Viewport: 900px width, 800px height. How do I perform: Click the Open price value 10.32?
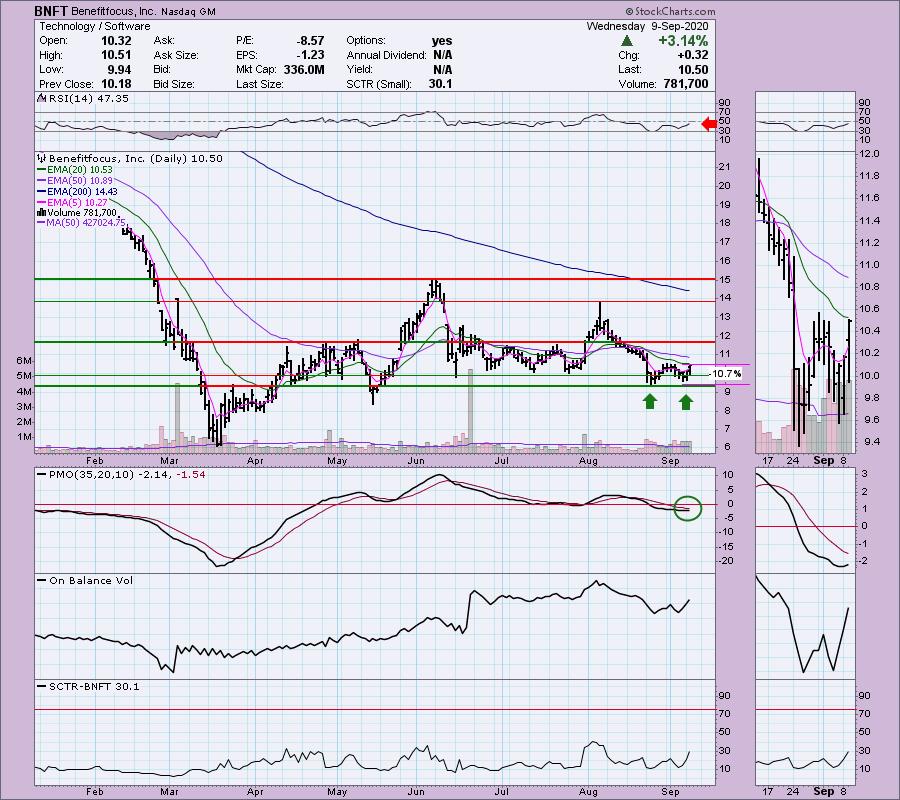pyautogui.click(x=116, y=41)
